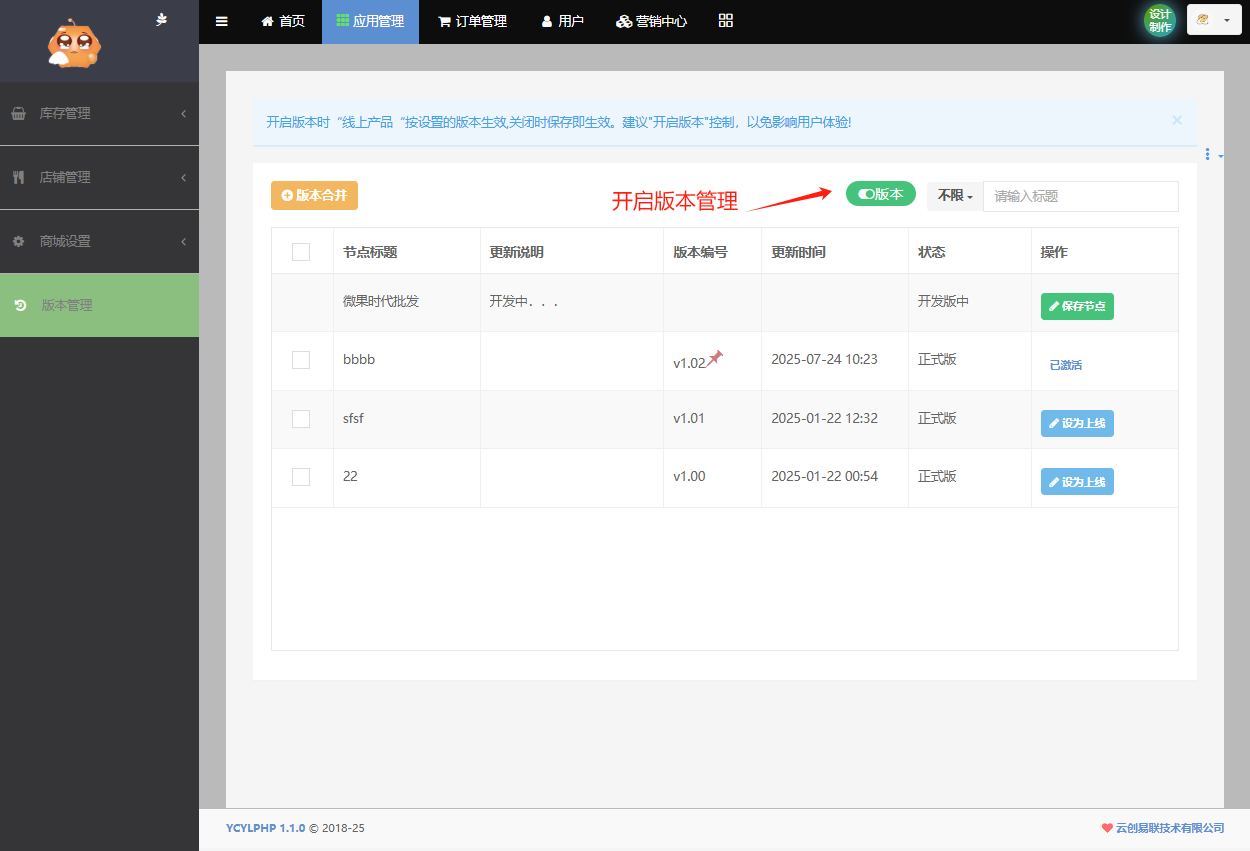Open the 营销中心 navigation item
Screen dimensions: 1250x851
(651, 21)
